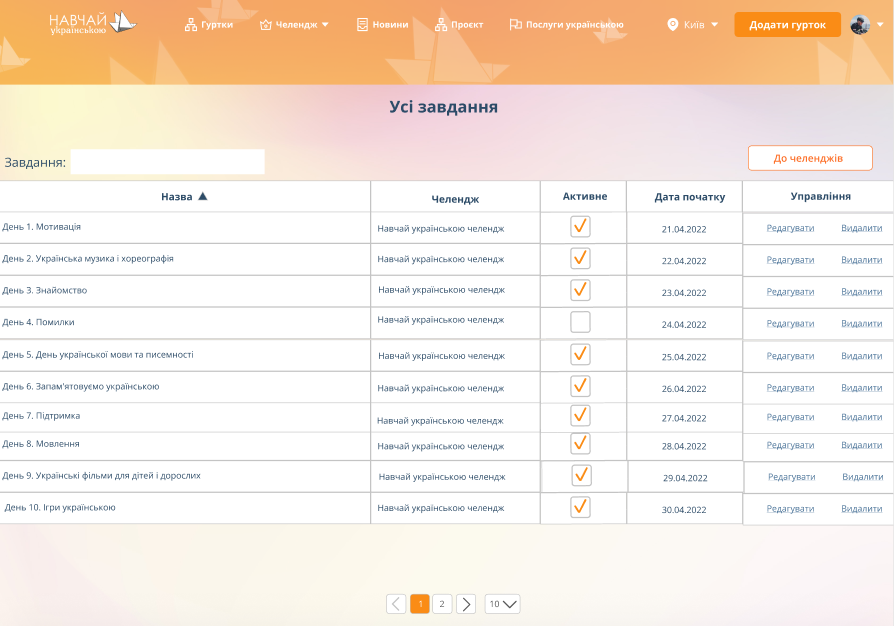The width and height of the screenshot is (894, 626).
Task: Click Редагувати for День 10. Ігри українською
Action: coord(790,509)
